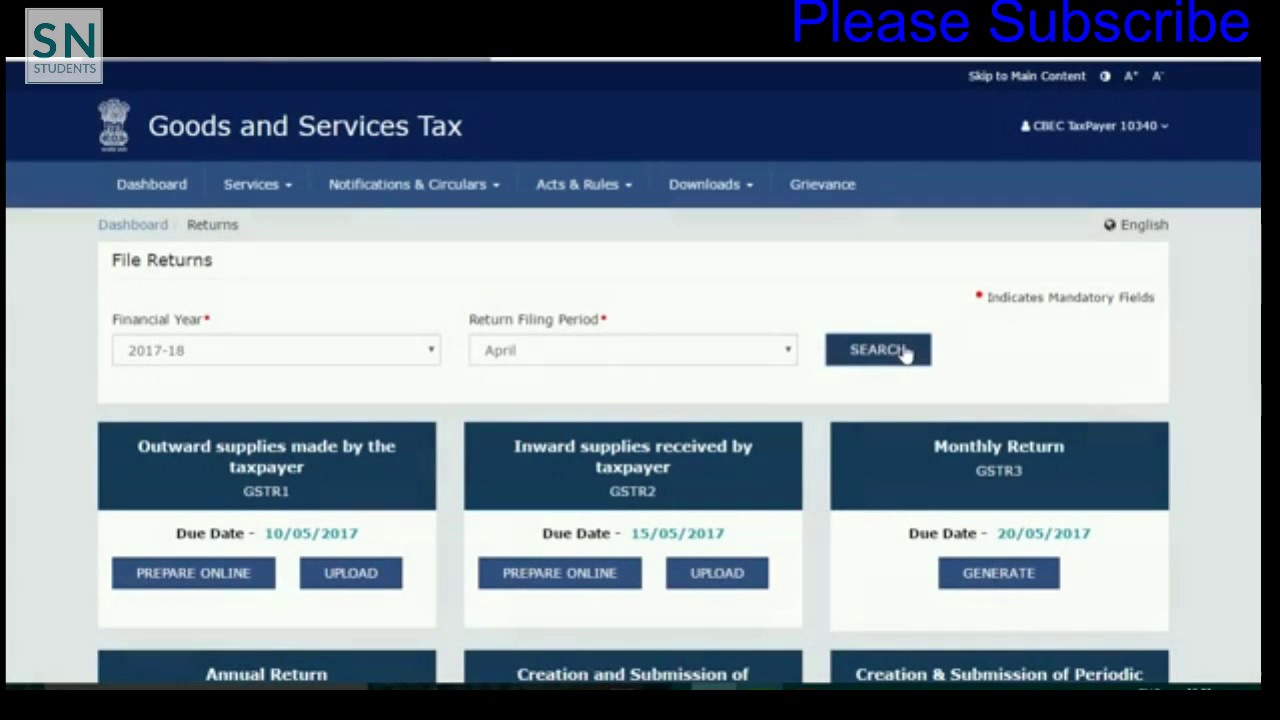
Task: Decrease font size with A- icon
Action: point(1157,76)
